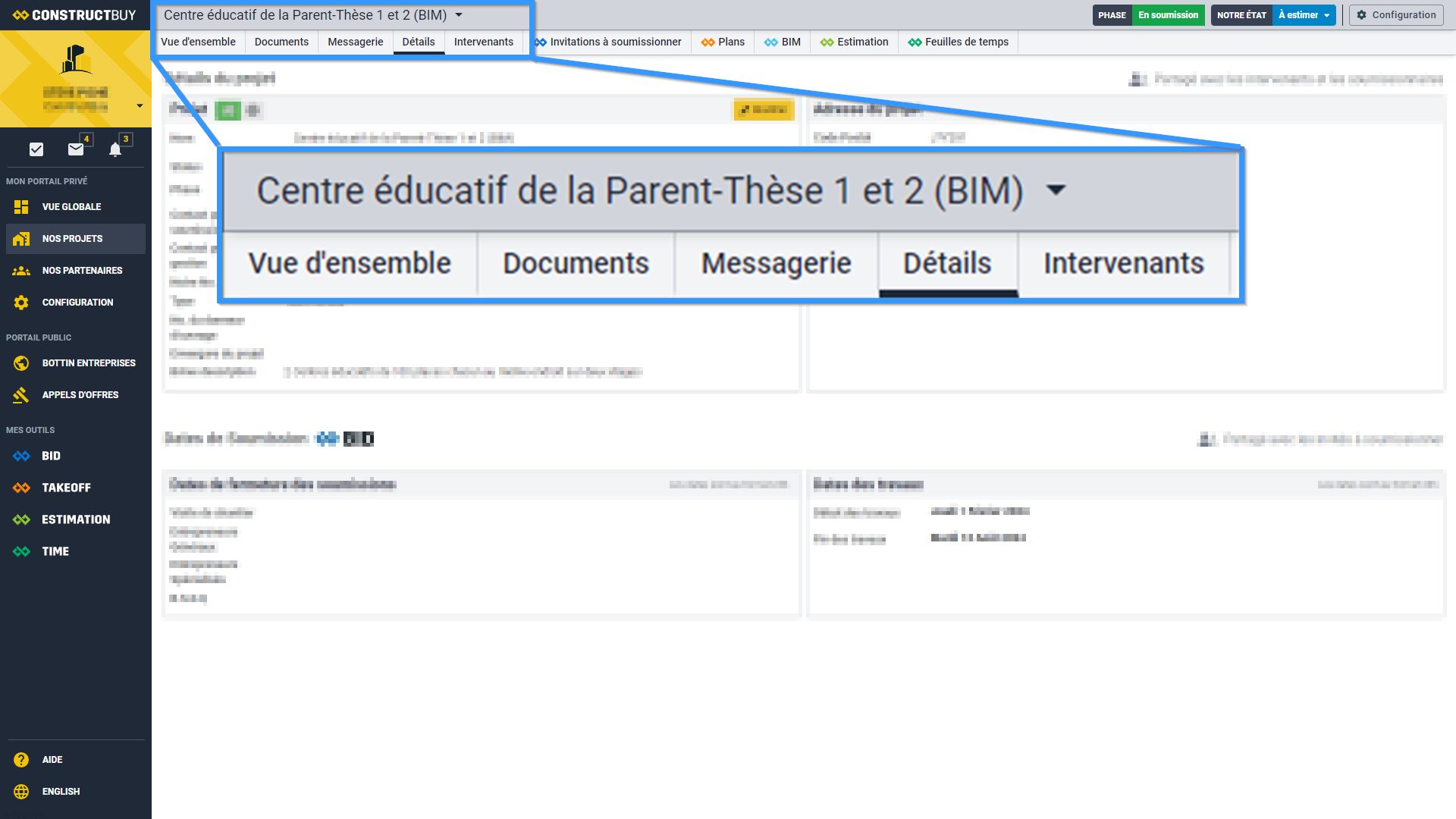The image size is (1456, 819).
Task: Click the Aide question mark icon
Action: 21,759
